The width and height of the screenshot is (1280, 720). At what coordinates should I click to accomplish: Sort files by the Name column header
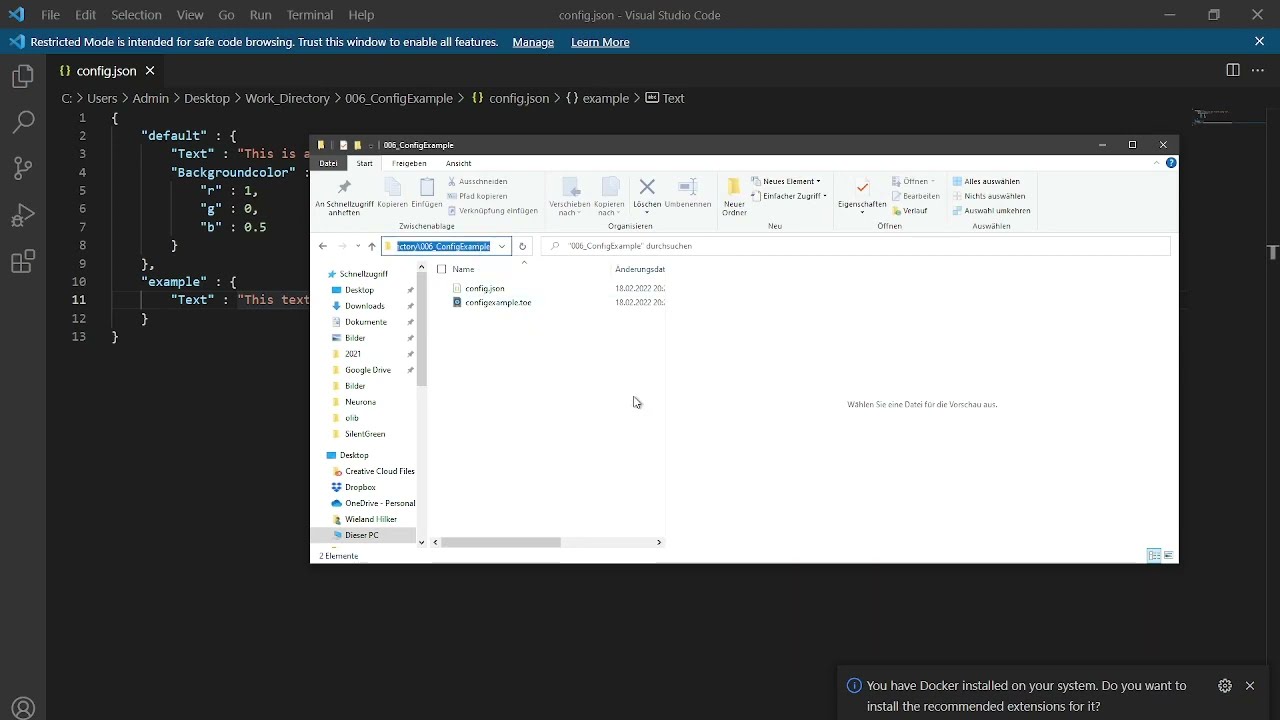tap(463, 269)
